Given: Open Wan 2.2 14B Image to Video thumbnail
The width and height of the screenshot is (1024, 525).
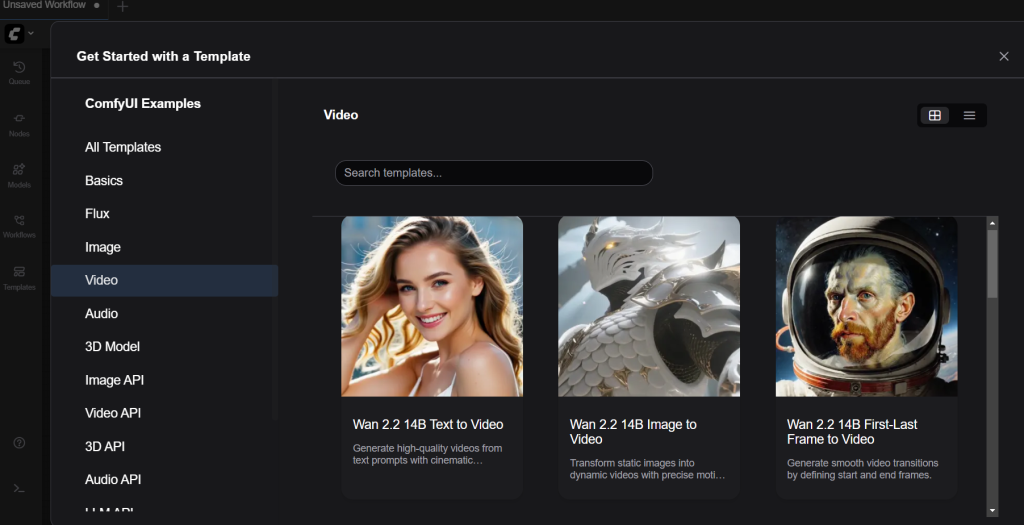Looking at the screenshot, I should pos(648,306).
